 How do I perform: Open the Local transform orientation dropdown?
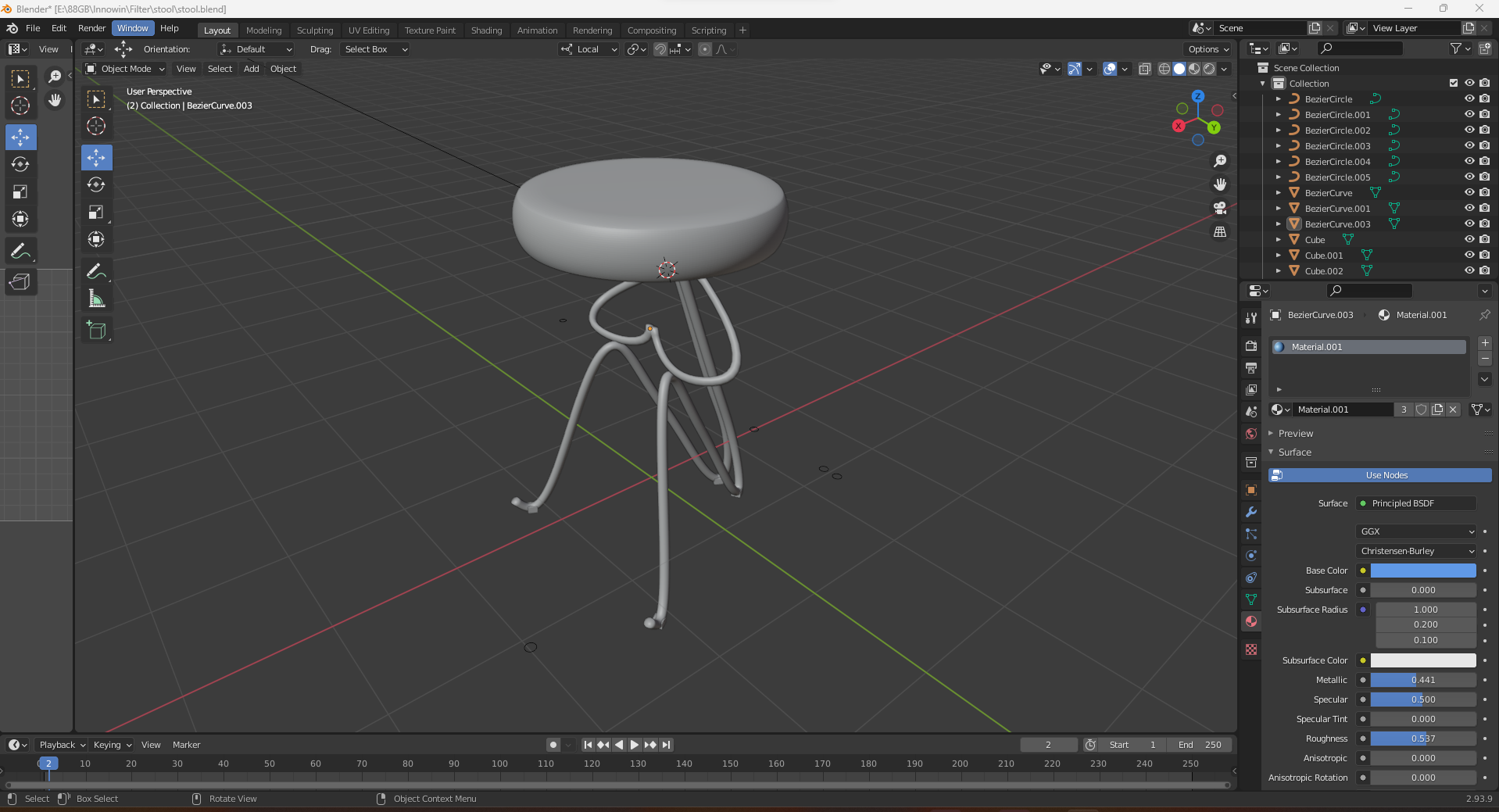(x=589, y=49)
